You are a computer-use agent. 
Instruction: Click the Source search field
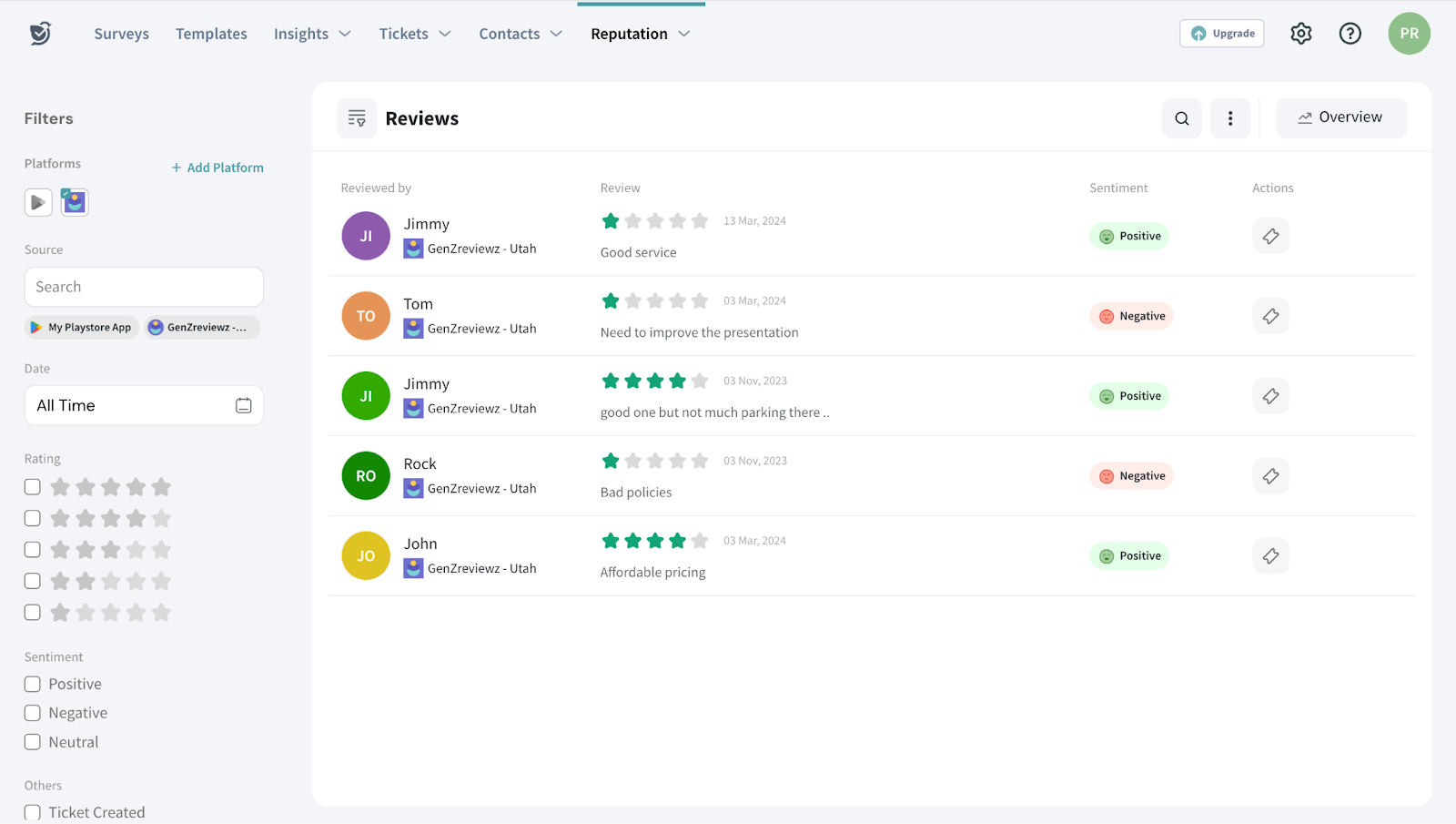144,287
